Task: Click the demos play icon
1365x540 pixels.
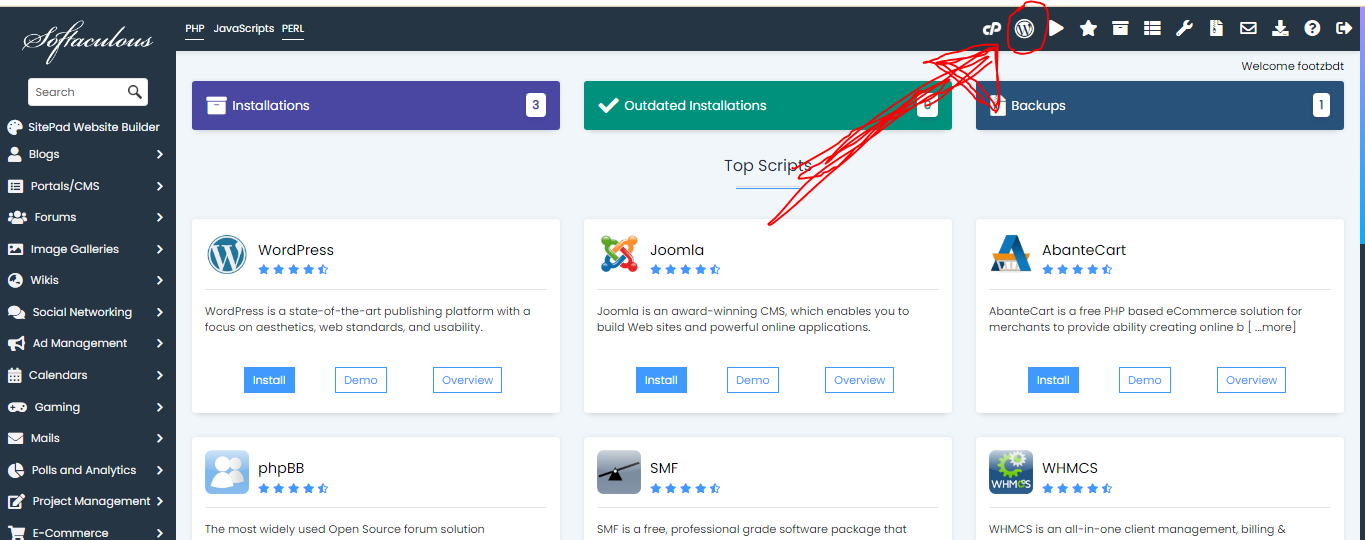Action: coord(1056,29)
